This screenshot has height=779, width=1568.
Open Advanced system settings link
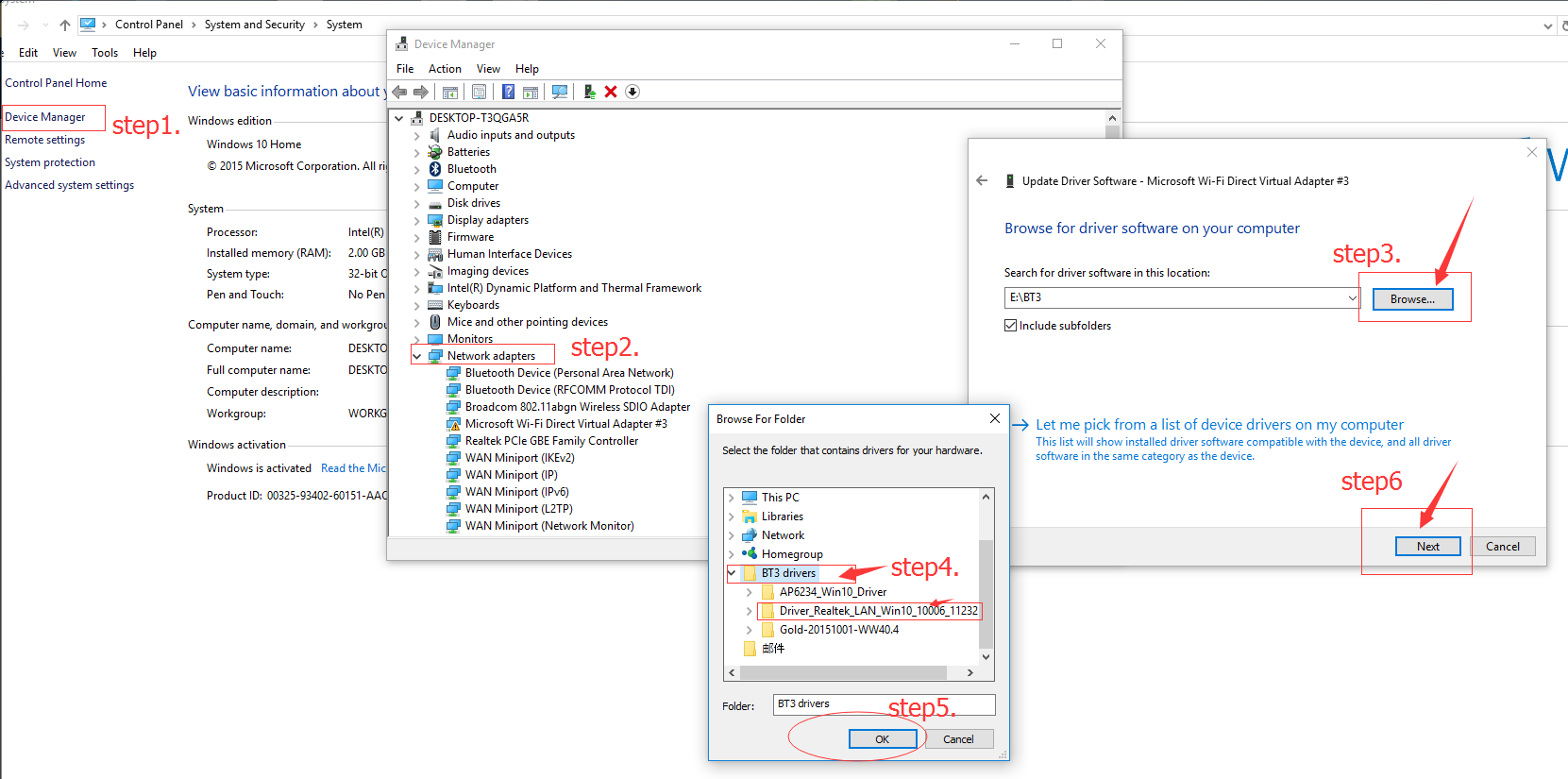pos(69,185)
